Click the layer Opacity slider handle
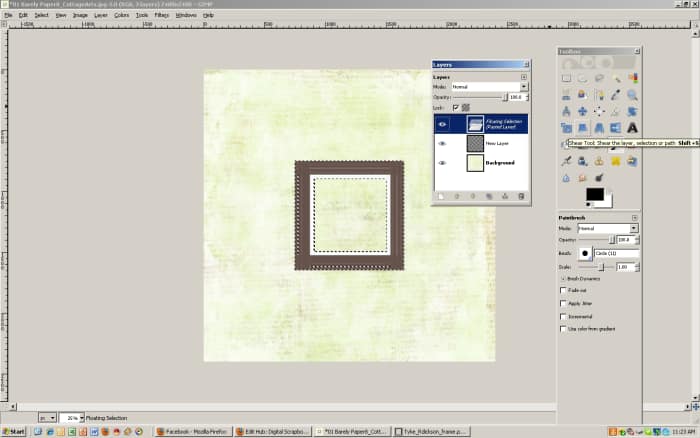The height and width of the screenshot is (438, 700). pyautogui.click(x=505, y=97)
